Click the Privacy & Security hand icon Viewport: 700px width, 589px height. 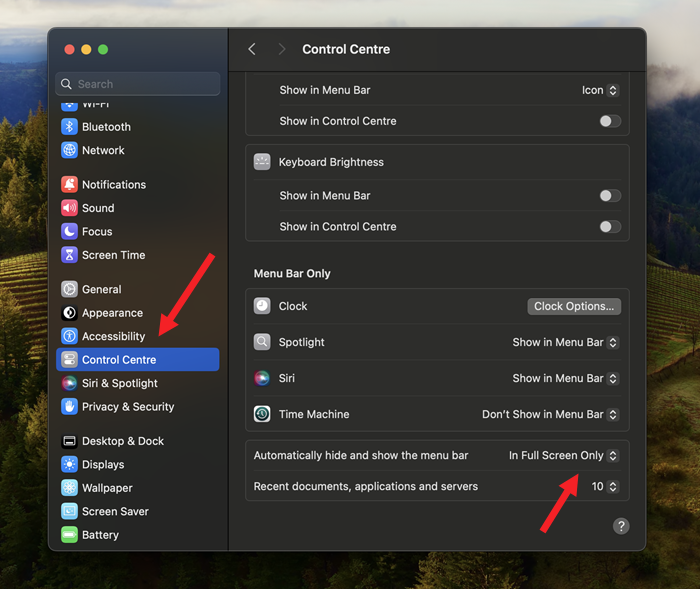[69, 406]
